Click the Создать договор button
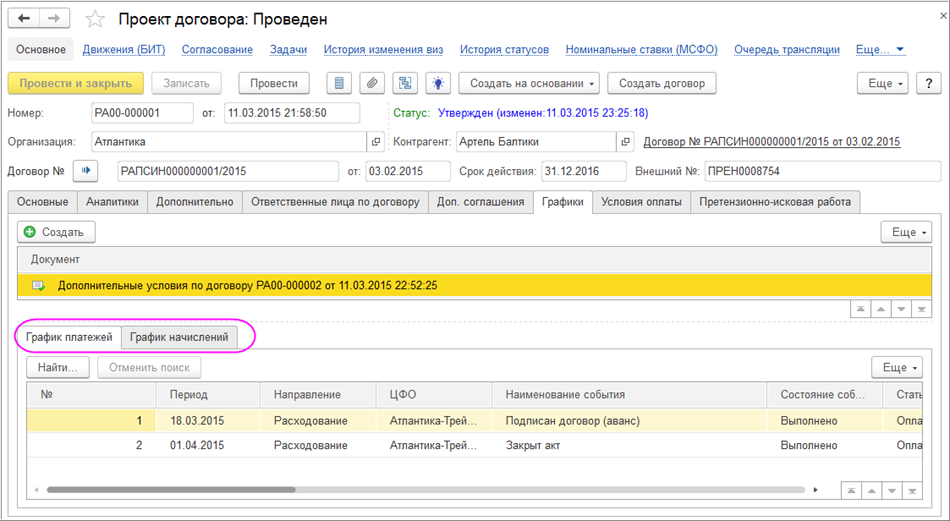Image resolution: width=950 pixels, height=521 pixels. (x=661, y=83)
